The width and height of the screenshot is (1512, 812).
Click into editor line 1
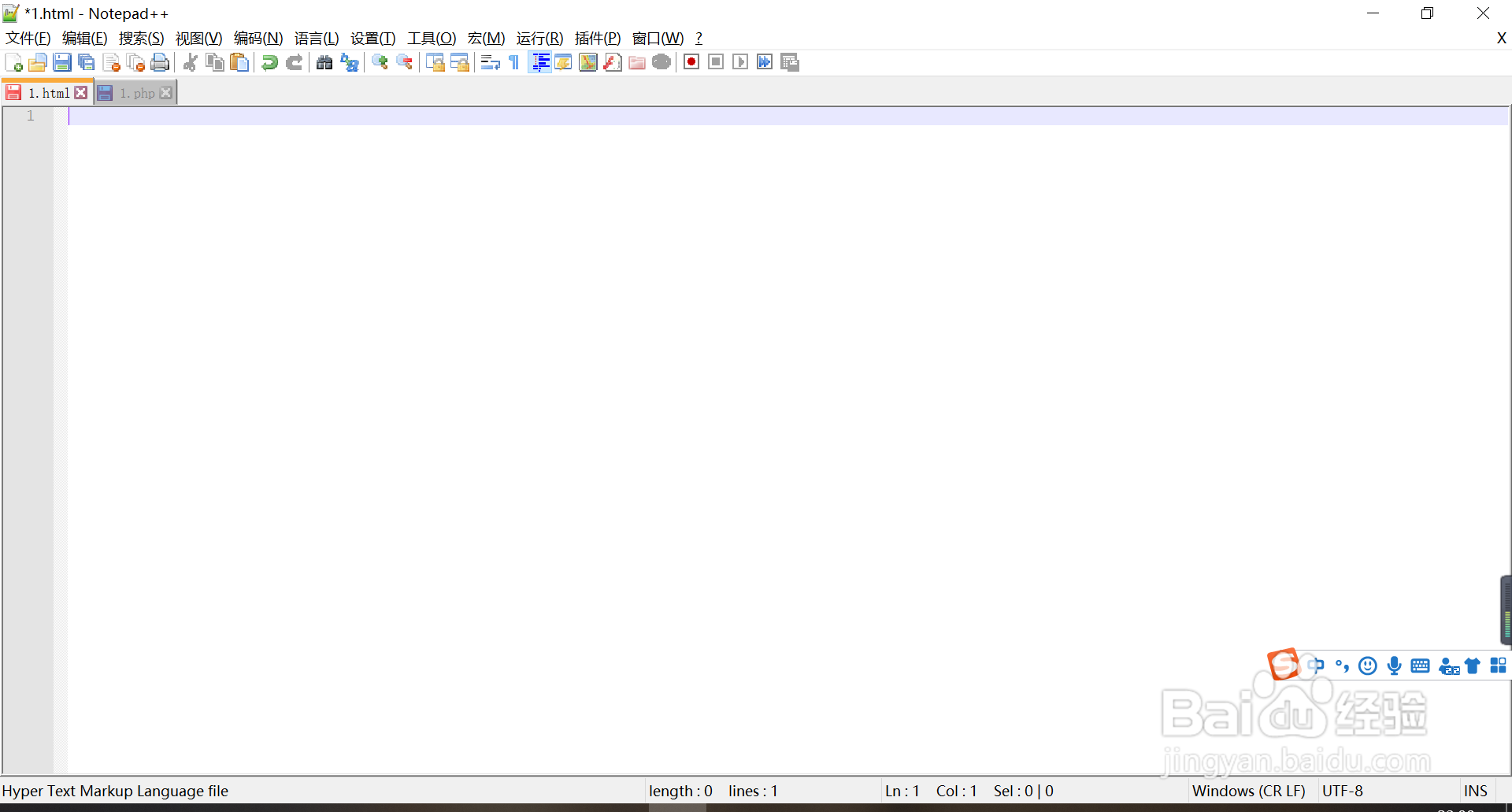[788, 117]
